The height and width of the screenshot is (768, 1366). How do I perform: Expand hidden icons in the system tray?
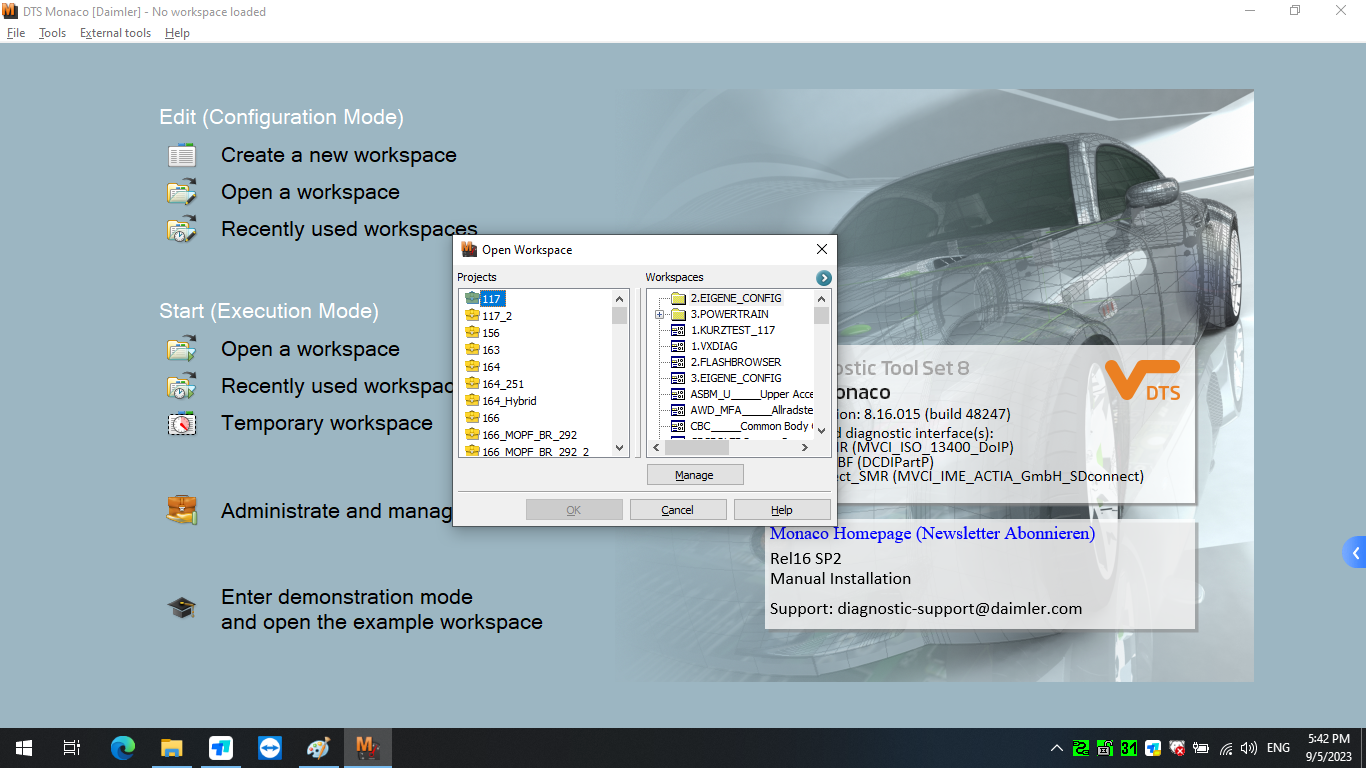pos(1056,747)
